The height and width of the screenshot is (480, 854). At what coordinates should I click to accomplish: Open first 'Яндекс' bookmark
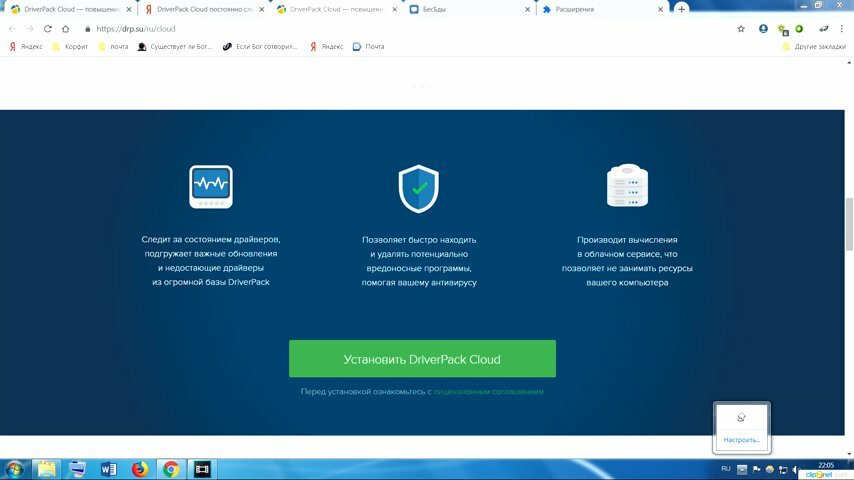click(x=26, y=47)
